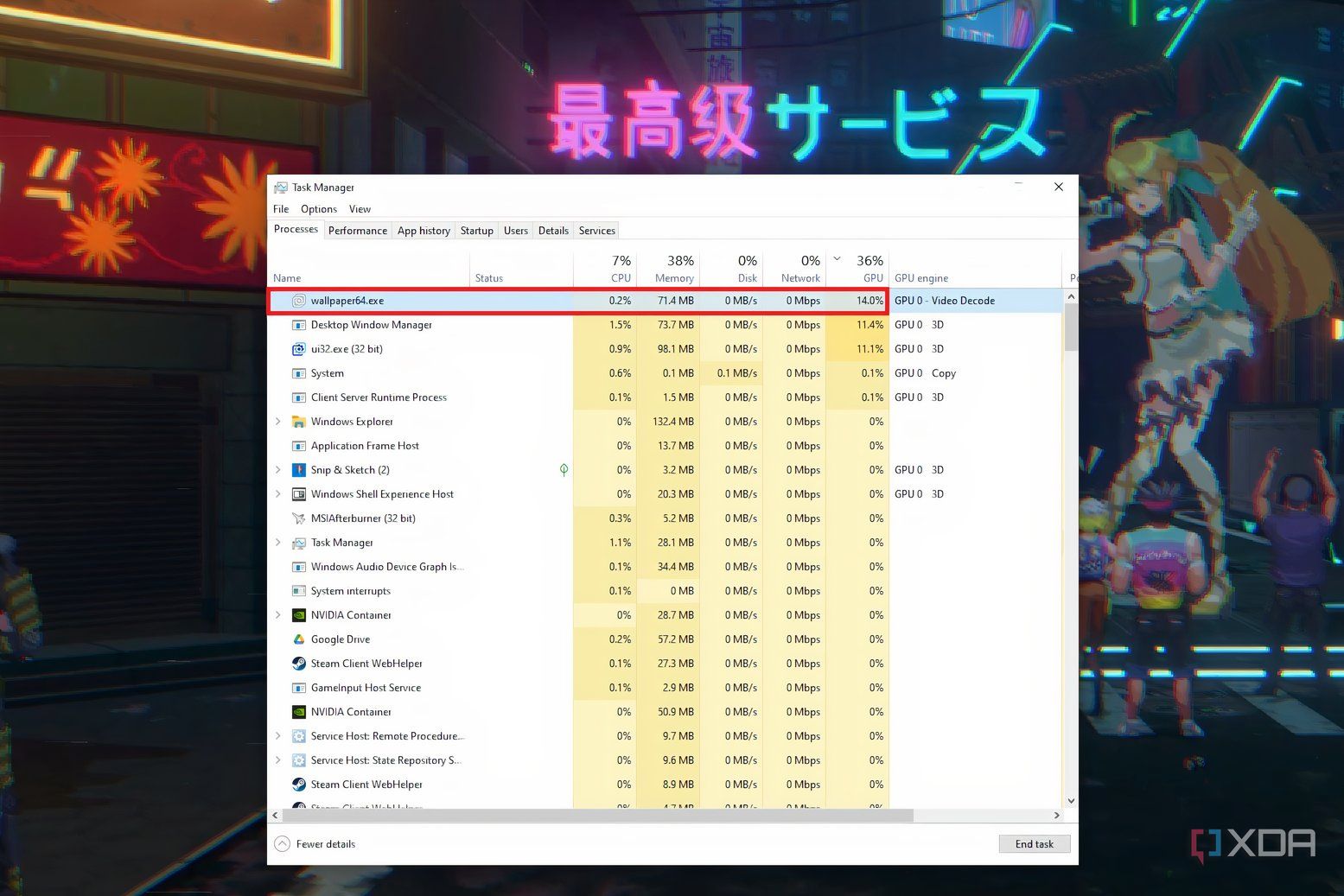Switch to the Performance tab
The width and height of the screenshot is (1344, 896).
pos(357,231)
